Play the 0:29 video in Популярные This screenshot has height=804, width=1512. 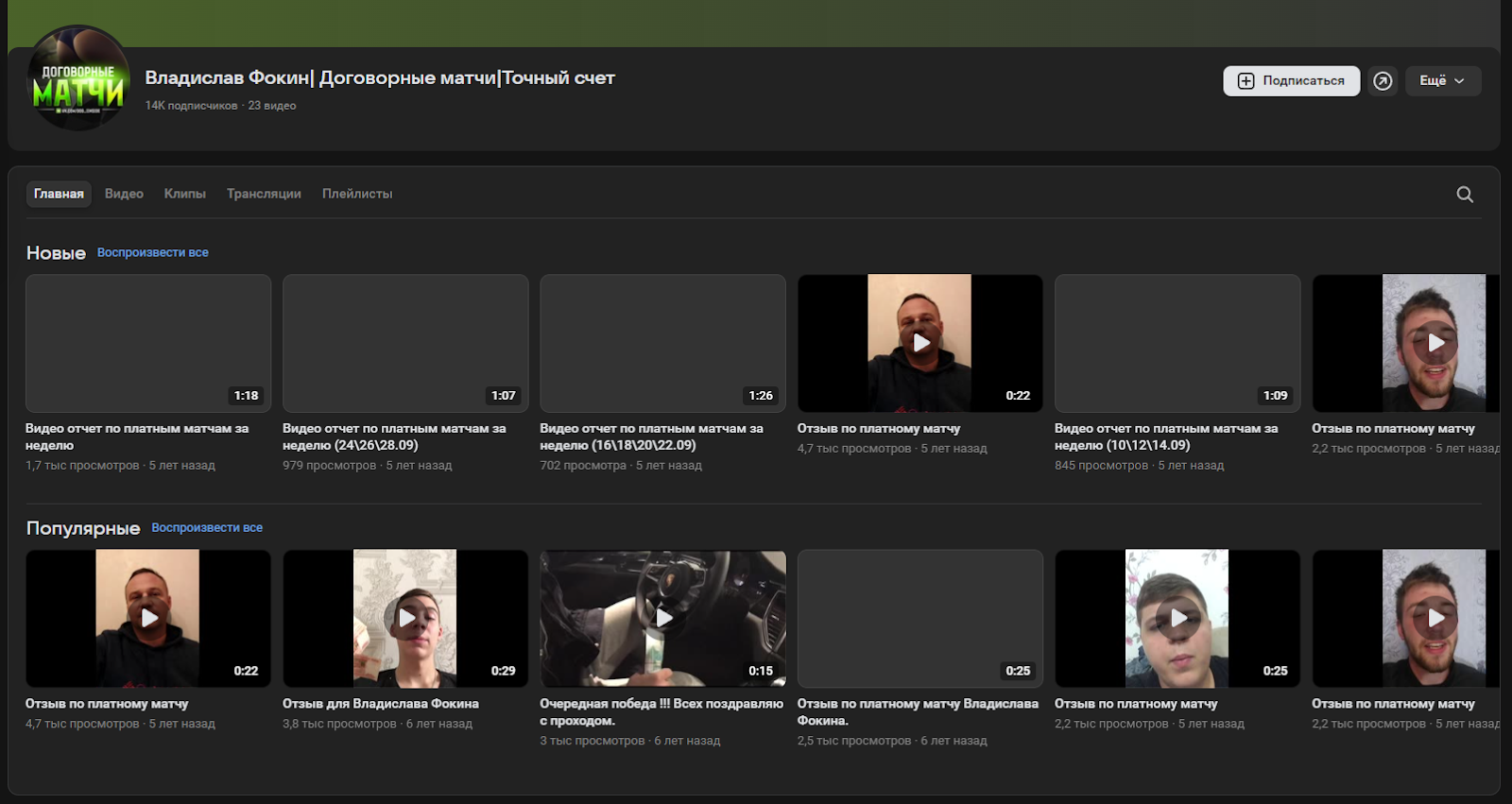[405, 618]
